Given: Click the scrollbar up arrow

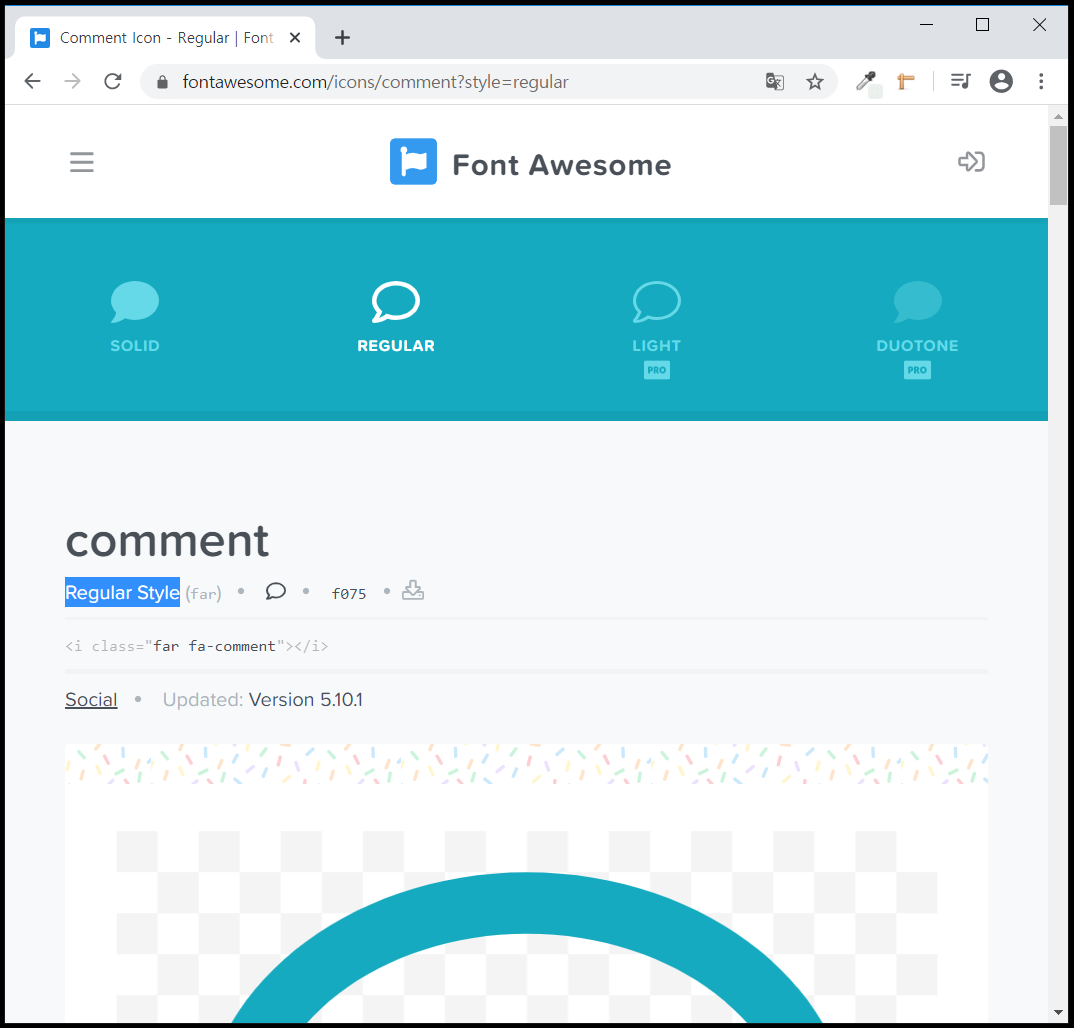Looking at the screenshot, I should [1058, 116].
